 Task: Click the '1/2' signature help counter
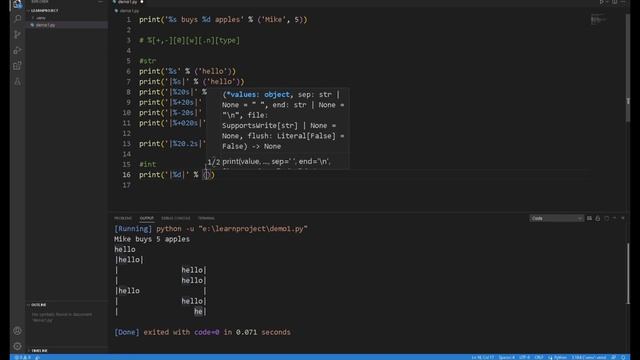tap(213, 162)
